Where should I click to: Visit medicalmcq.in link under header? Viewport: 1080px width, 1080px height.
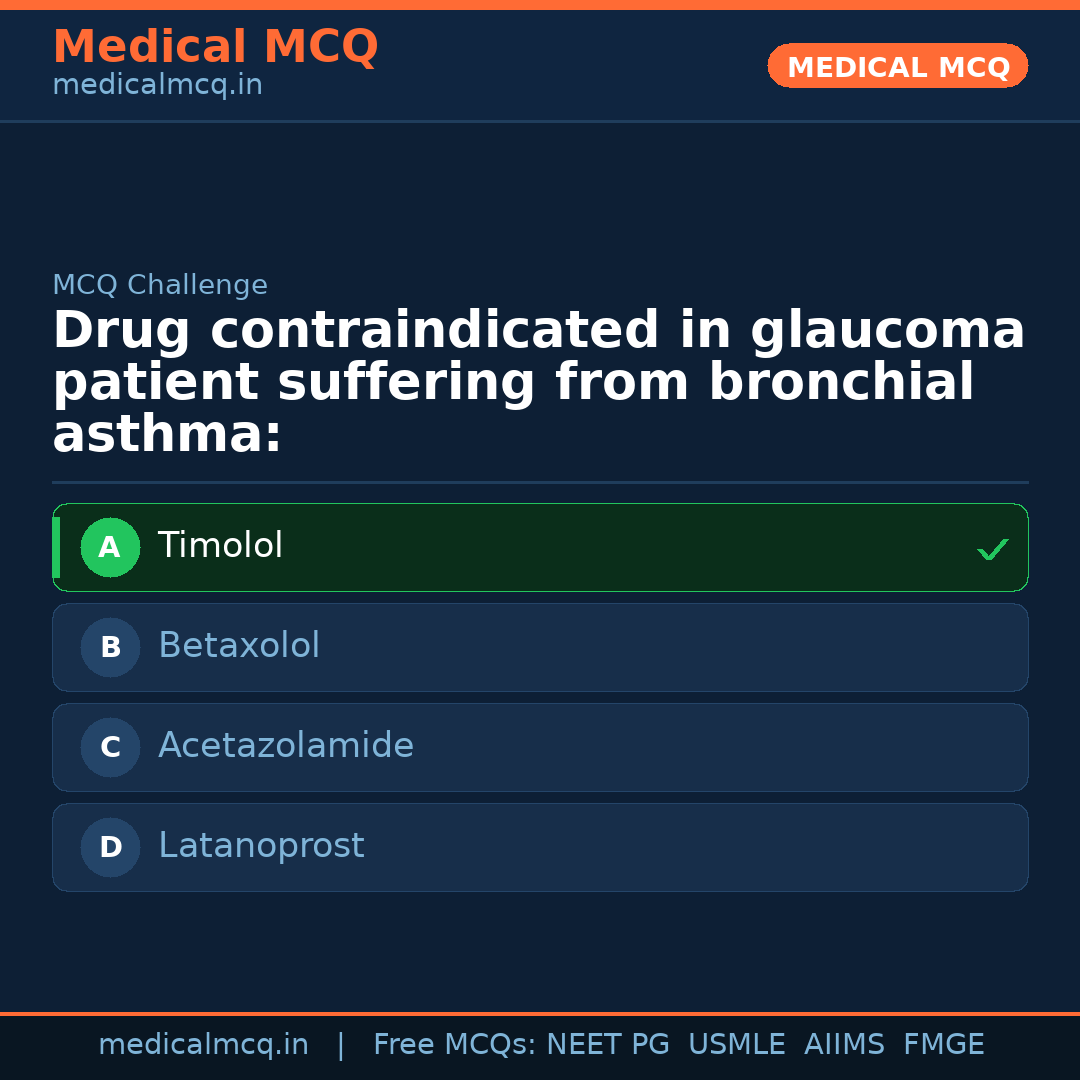pyautogui.click(x=157, y=85)
